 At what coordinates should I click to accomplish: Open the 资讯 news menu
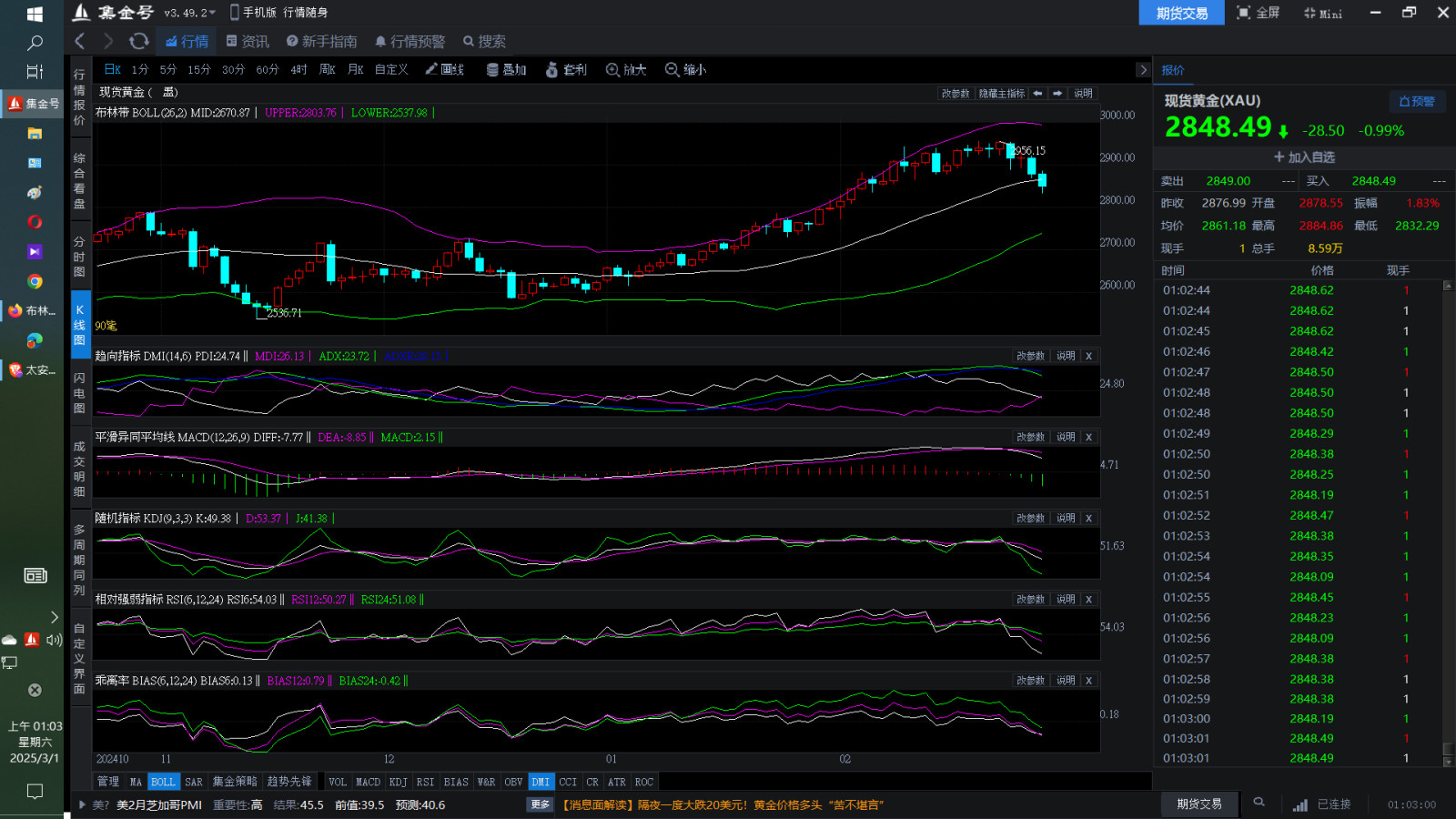coord(248,41)
